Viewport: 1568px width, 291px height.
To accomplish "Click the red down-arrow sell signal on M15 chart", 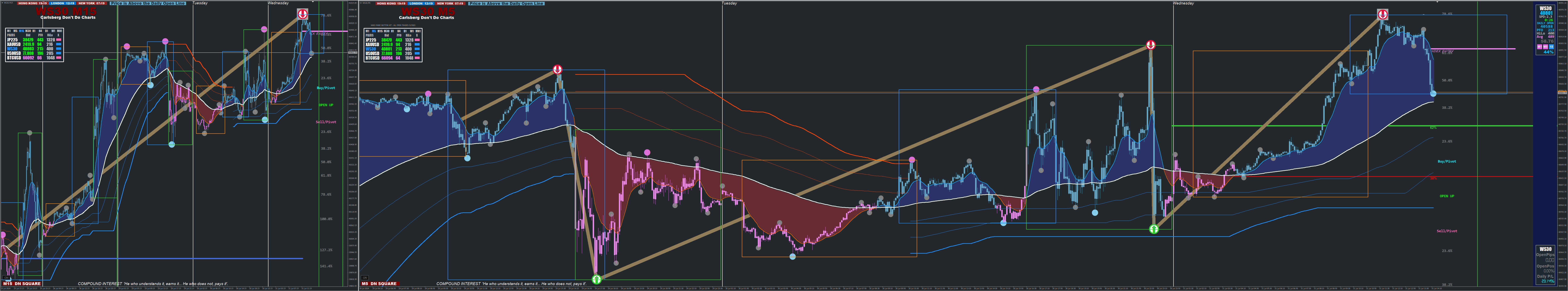I will point(303,14).
